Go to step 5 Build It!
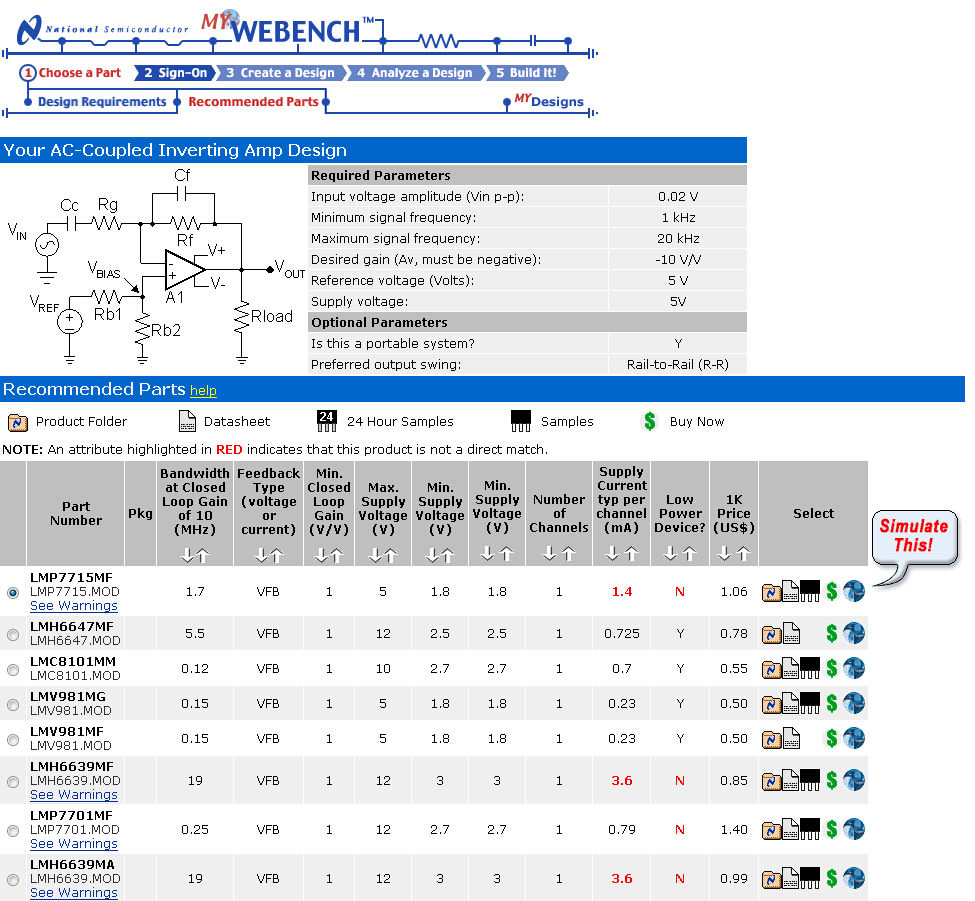Image resolution: width=975 pixels, height=901 pixels. coord(526,73)
